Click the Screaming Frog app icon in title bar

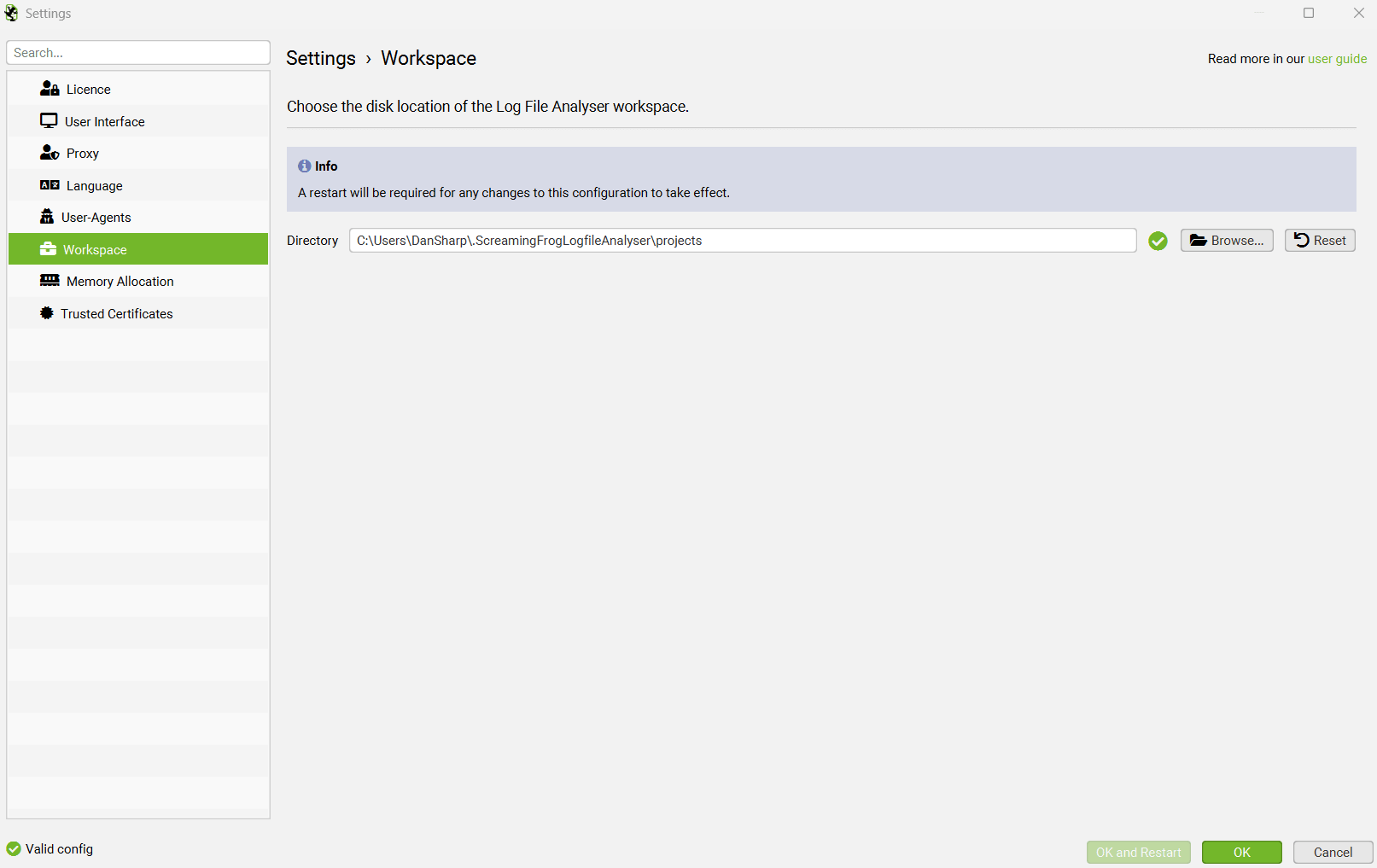click(x=11, y=13)
